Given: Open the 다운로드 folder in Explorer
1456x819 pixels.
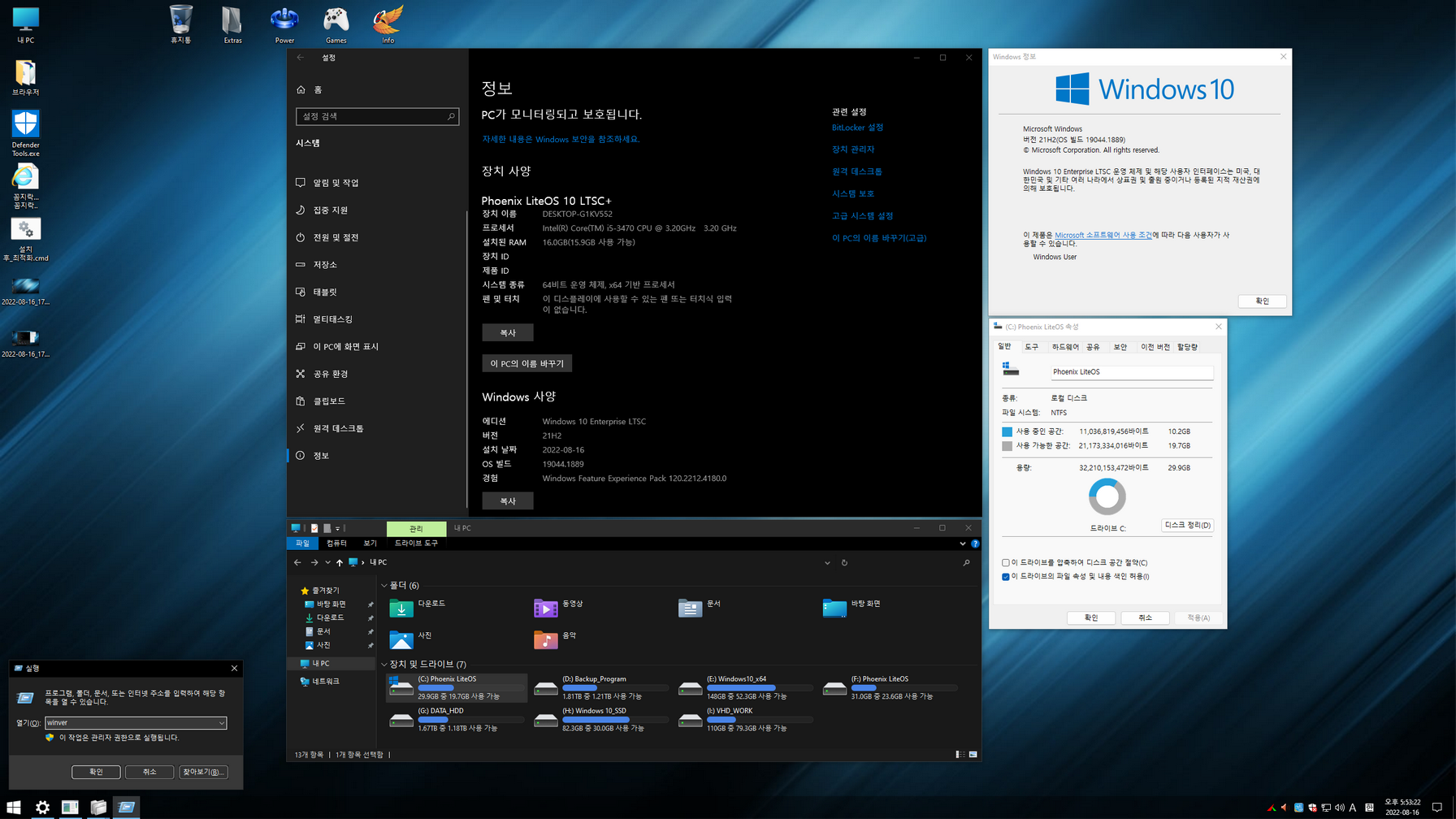Looking at the screenshot, I should click(x=418, y=607).
